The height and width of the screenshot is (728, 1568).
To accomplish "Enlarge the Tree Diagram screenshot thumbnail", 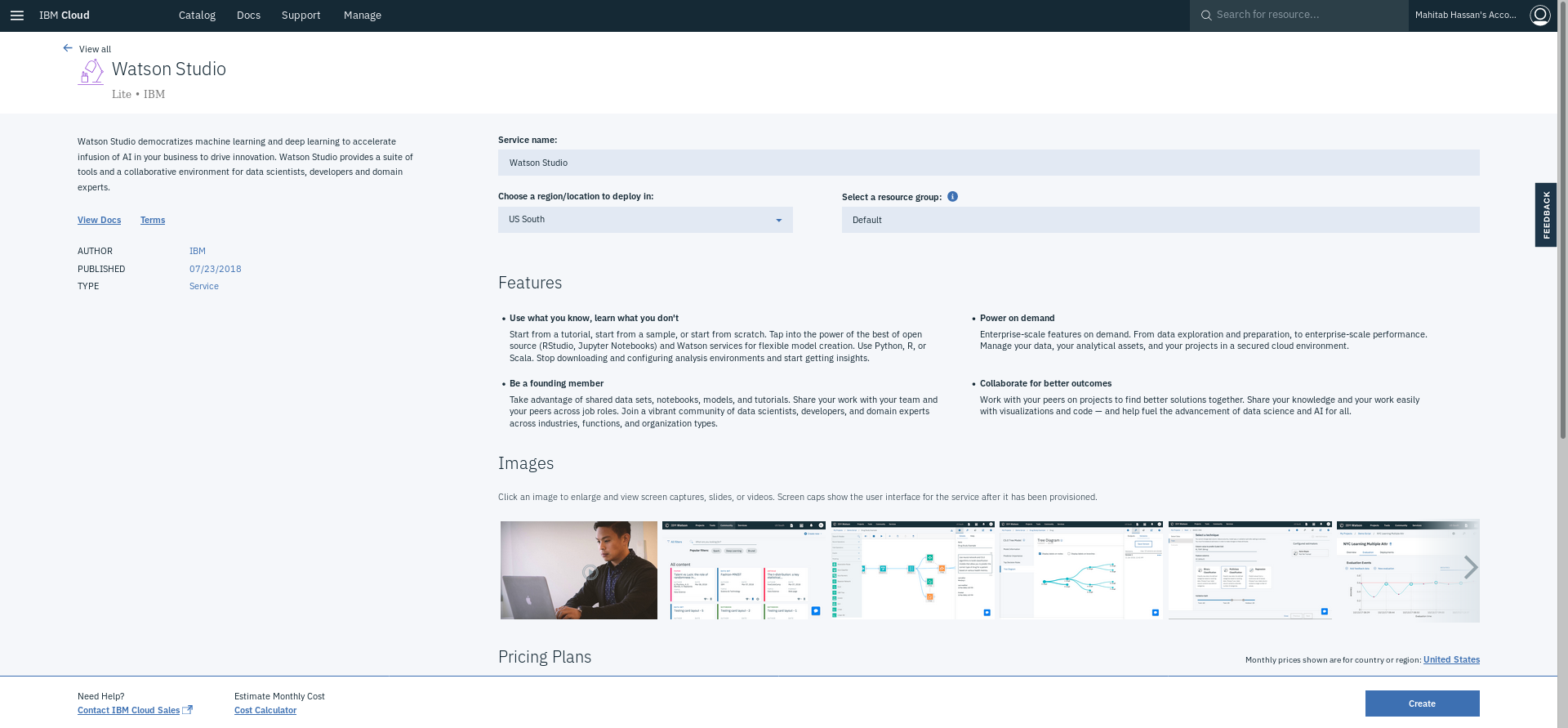I will pyautogui.click(x=1081, y=570).
